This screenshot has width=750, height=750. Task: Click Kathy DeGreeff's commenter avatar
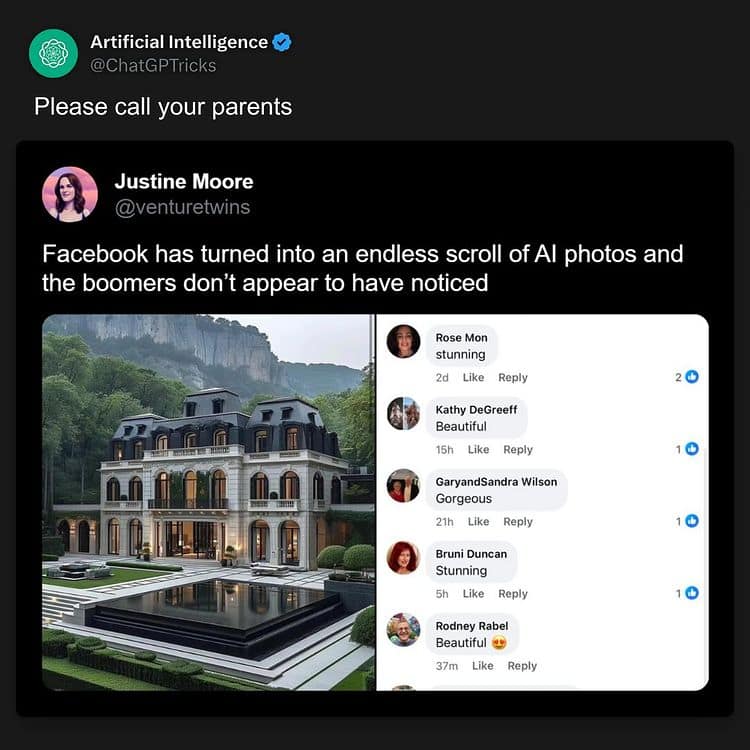403,413
